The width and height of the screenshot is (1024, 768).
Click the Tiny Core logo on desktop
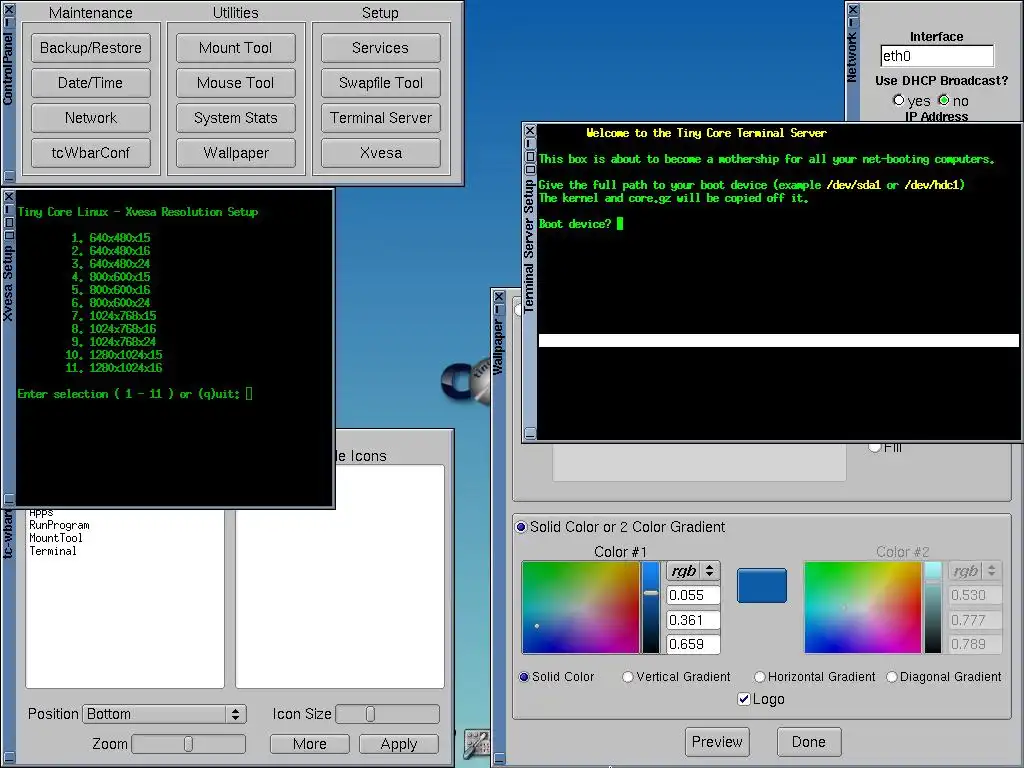[x=465, y=381]
